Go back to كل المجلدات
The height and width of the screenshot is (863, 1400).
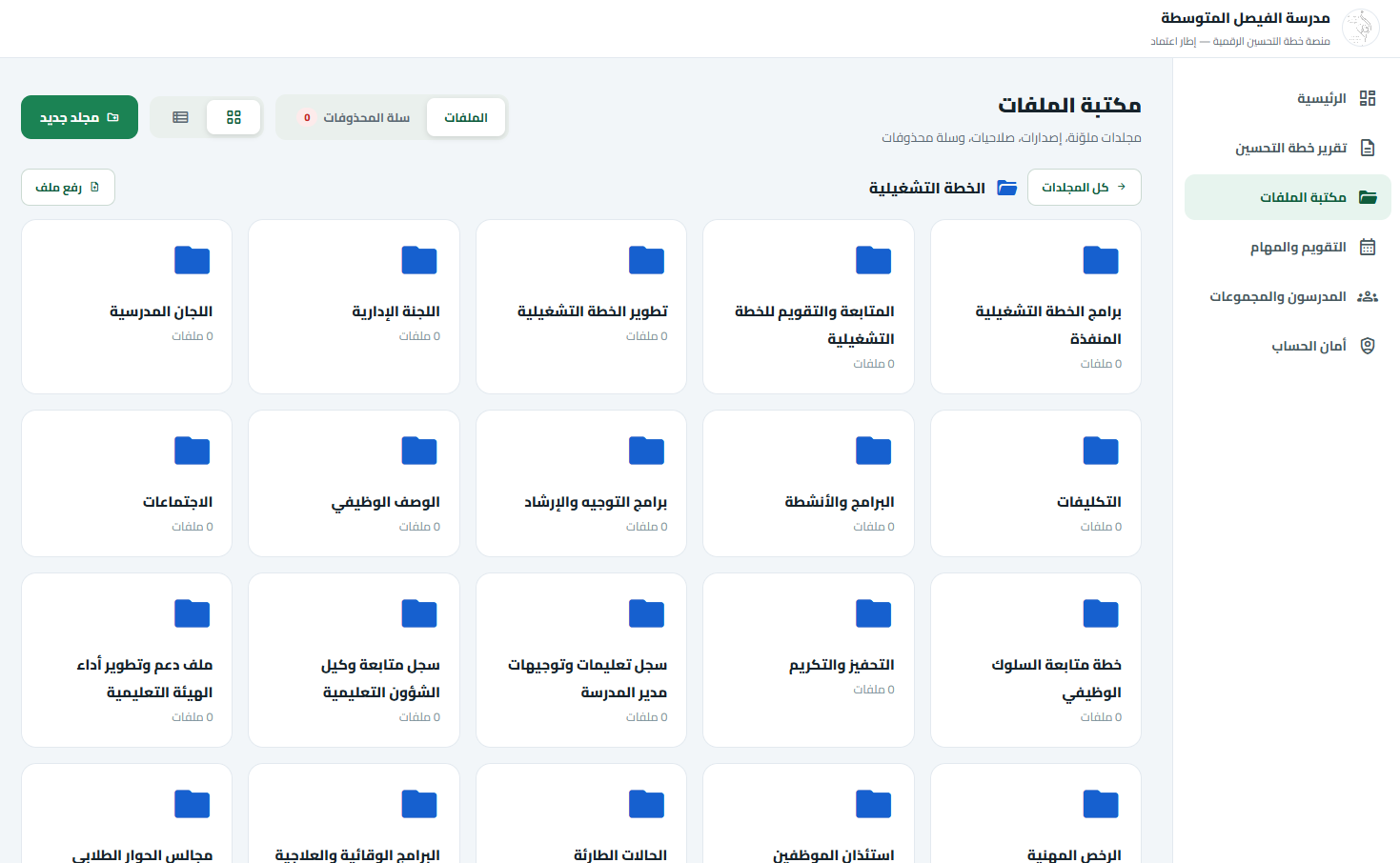coord(1085,187)
